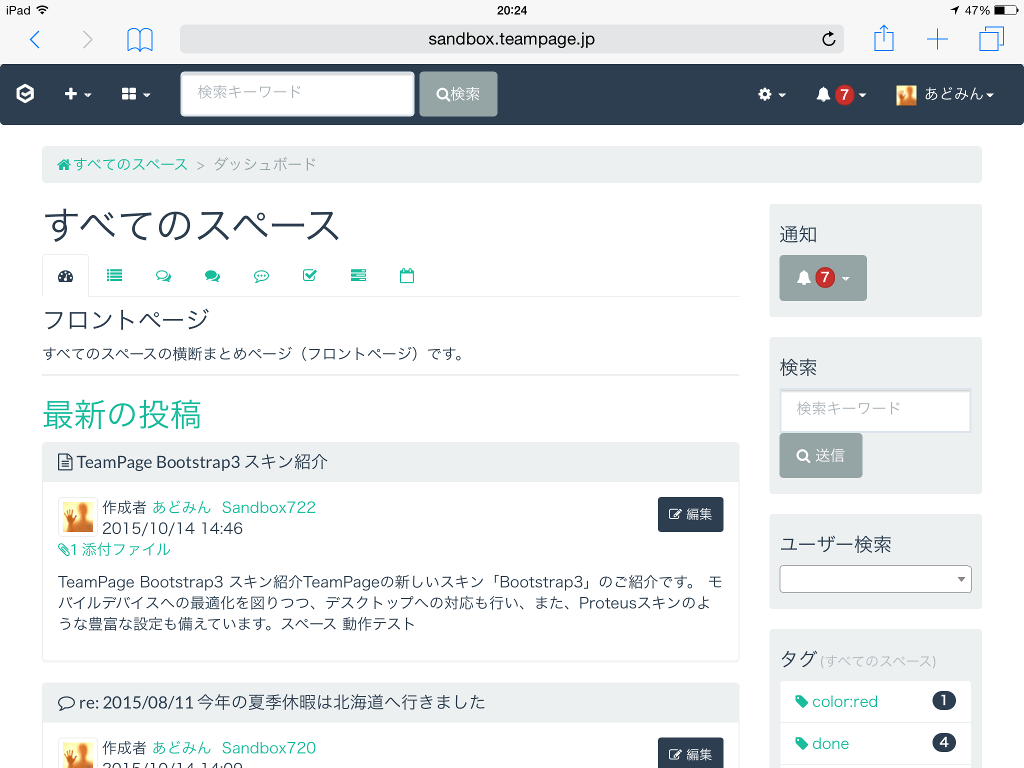Screen dimensions: 1024x768
Task: Expand the grid spaces menu
Action: (x=135, y=94)
